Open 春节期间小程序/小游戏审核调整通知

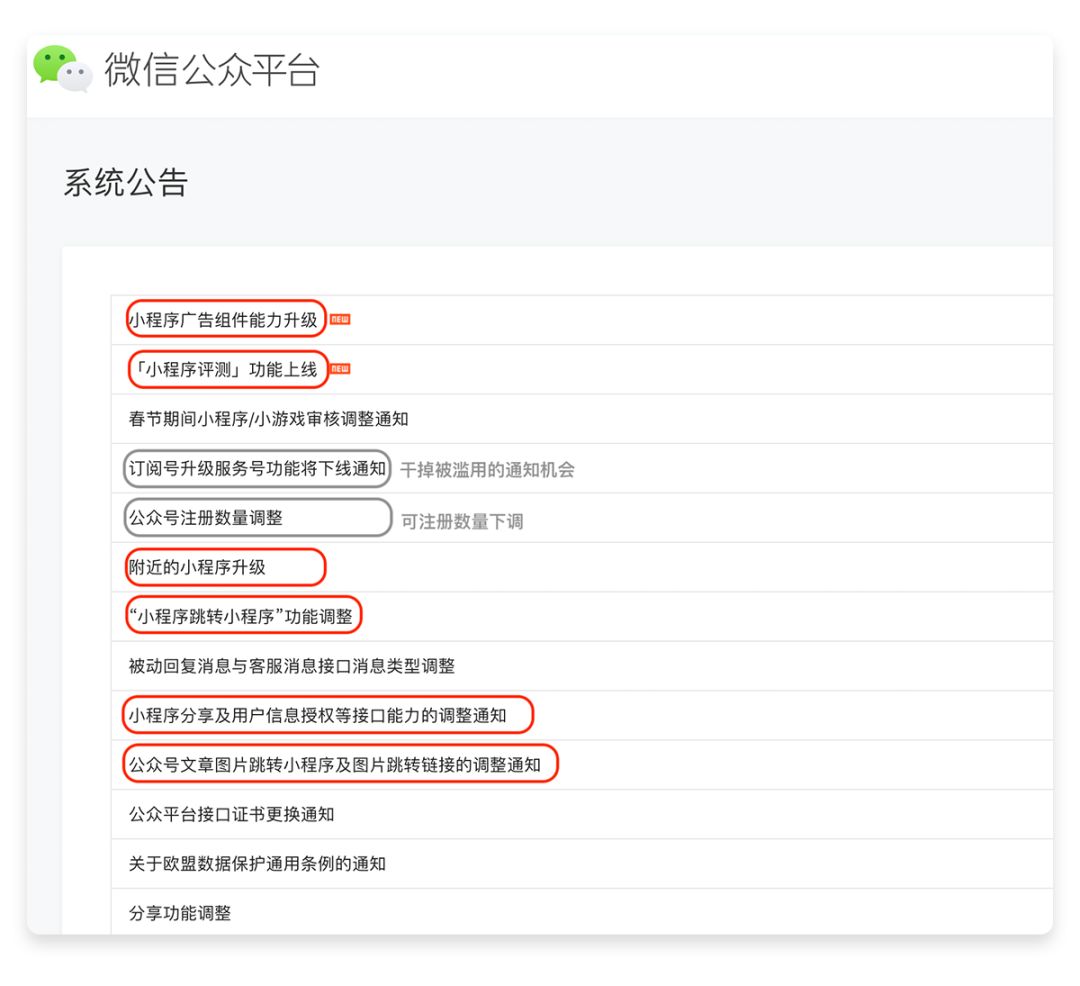pos(269,419)
